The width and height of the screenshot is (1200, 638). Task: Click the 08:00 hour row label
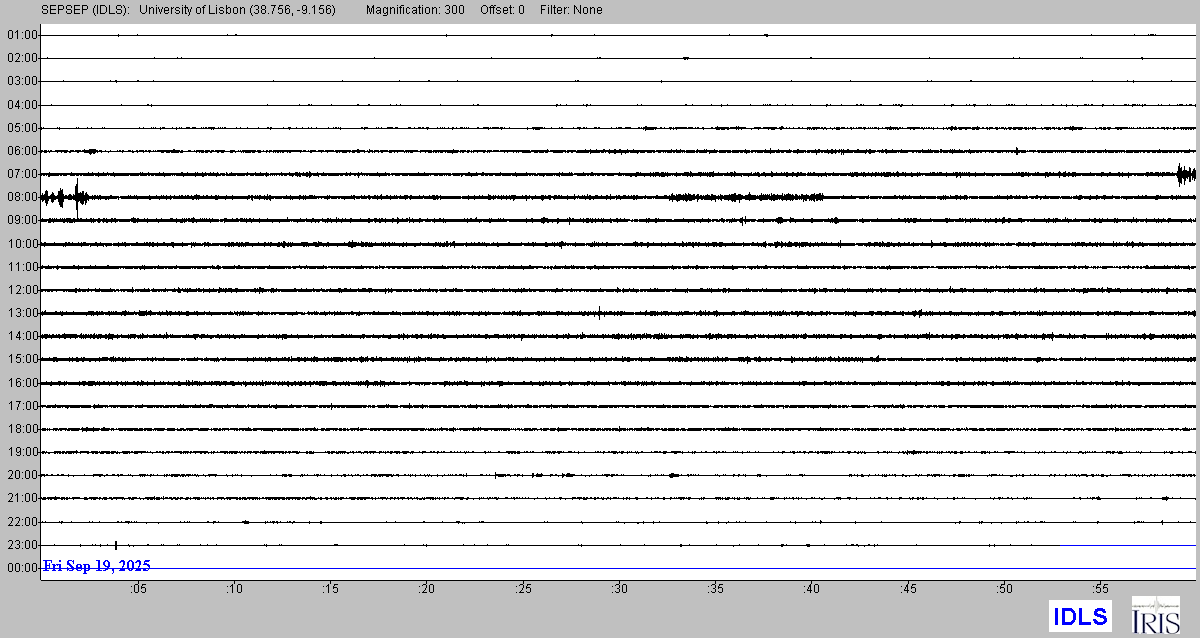pyautogui.click(x=22, y=197)
